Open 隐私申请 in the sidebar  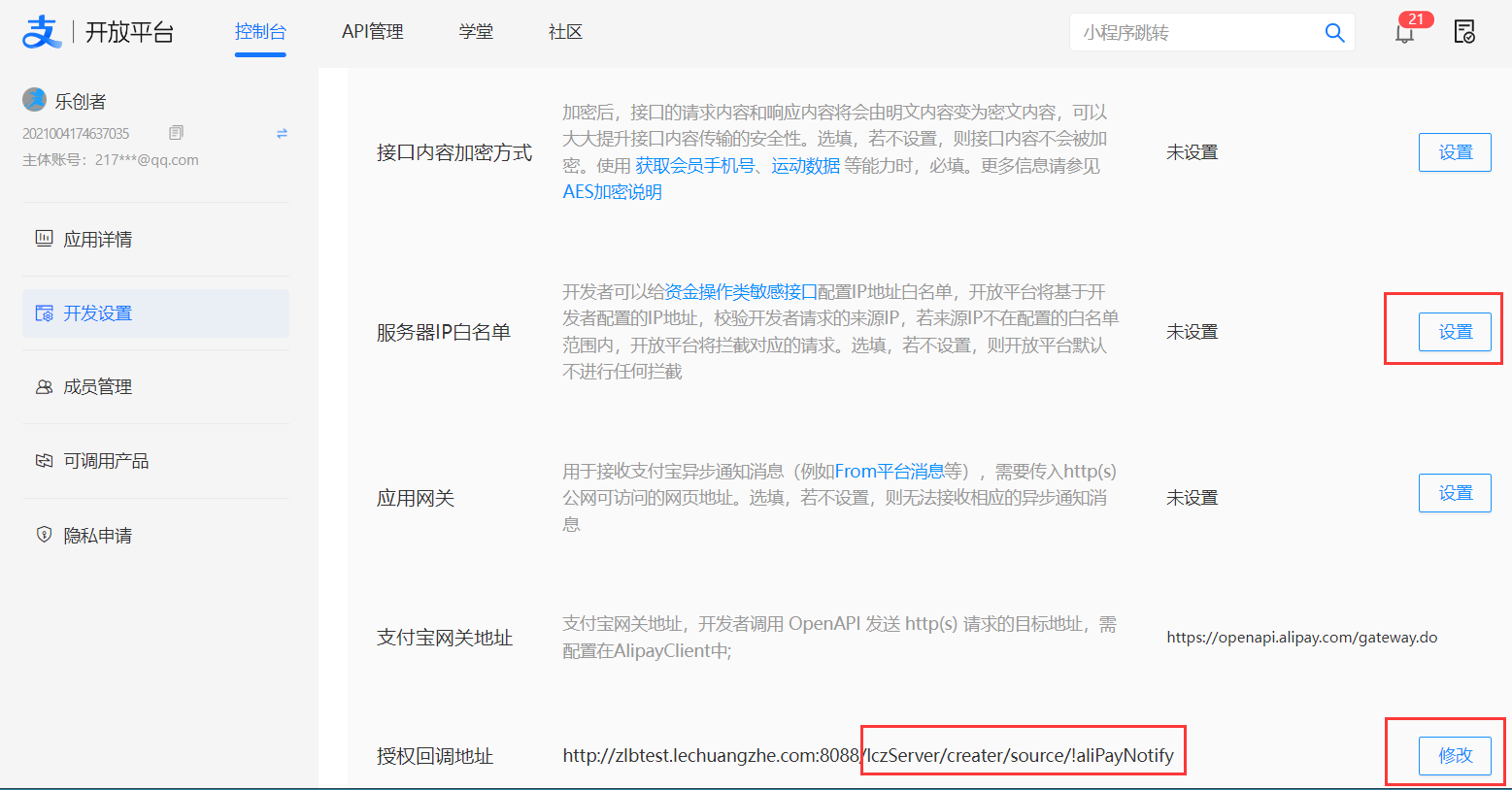[x=97, y=536]
